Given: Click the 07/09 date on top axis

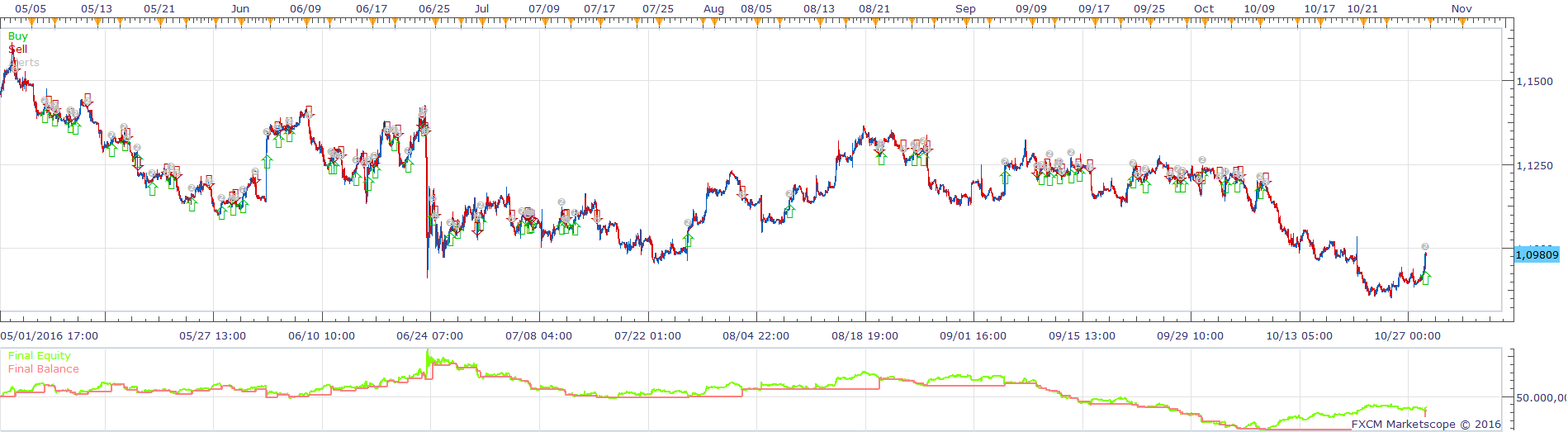Looking at the screenshot, I should point(544,9).
